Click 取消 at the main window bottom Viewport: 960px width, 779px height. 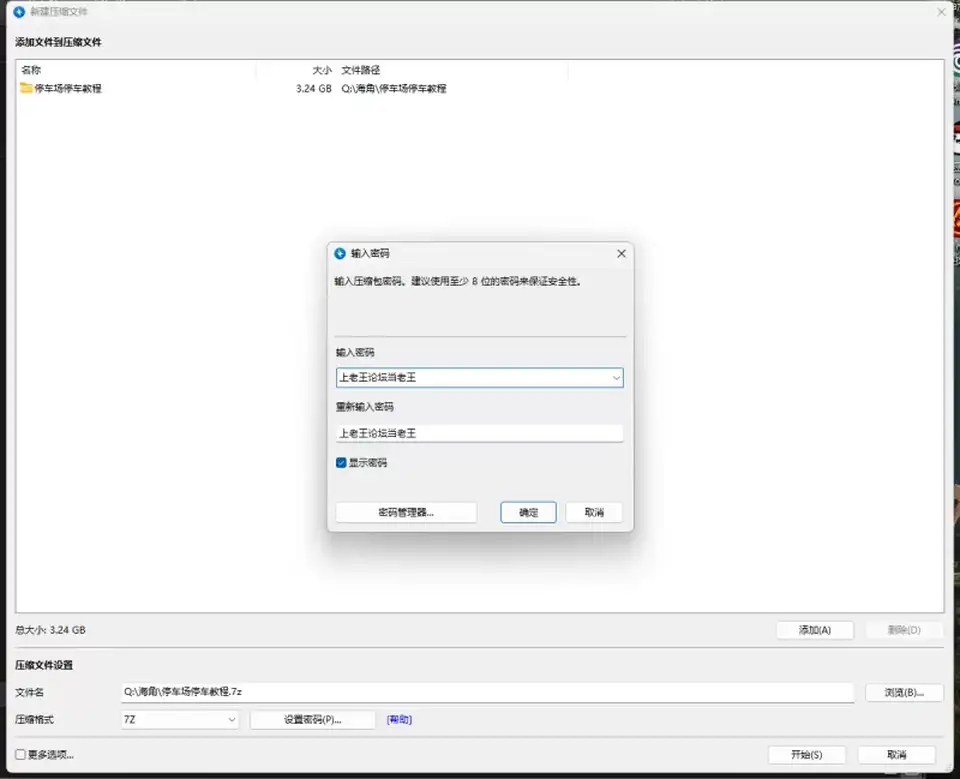(x=896, y=755)
